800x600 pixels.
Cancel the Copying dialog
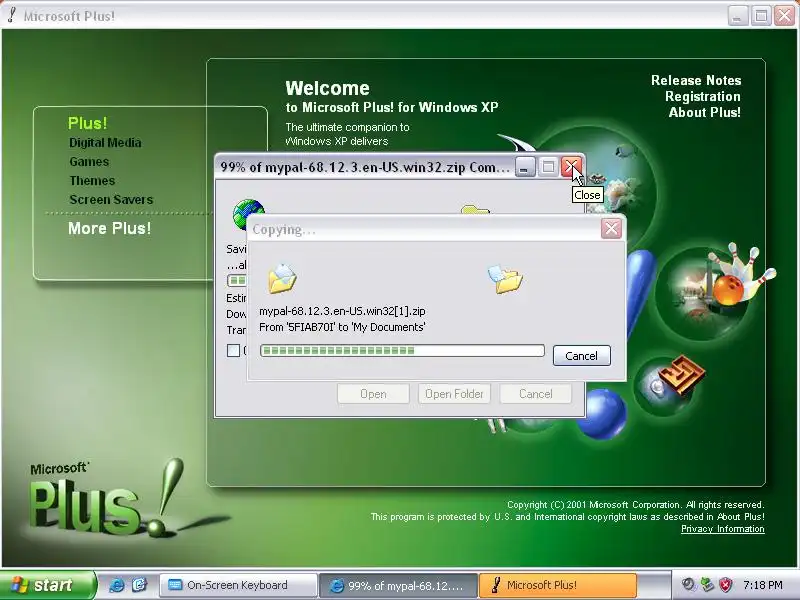[x=582, y=356]
